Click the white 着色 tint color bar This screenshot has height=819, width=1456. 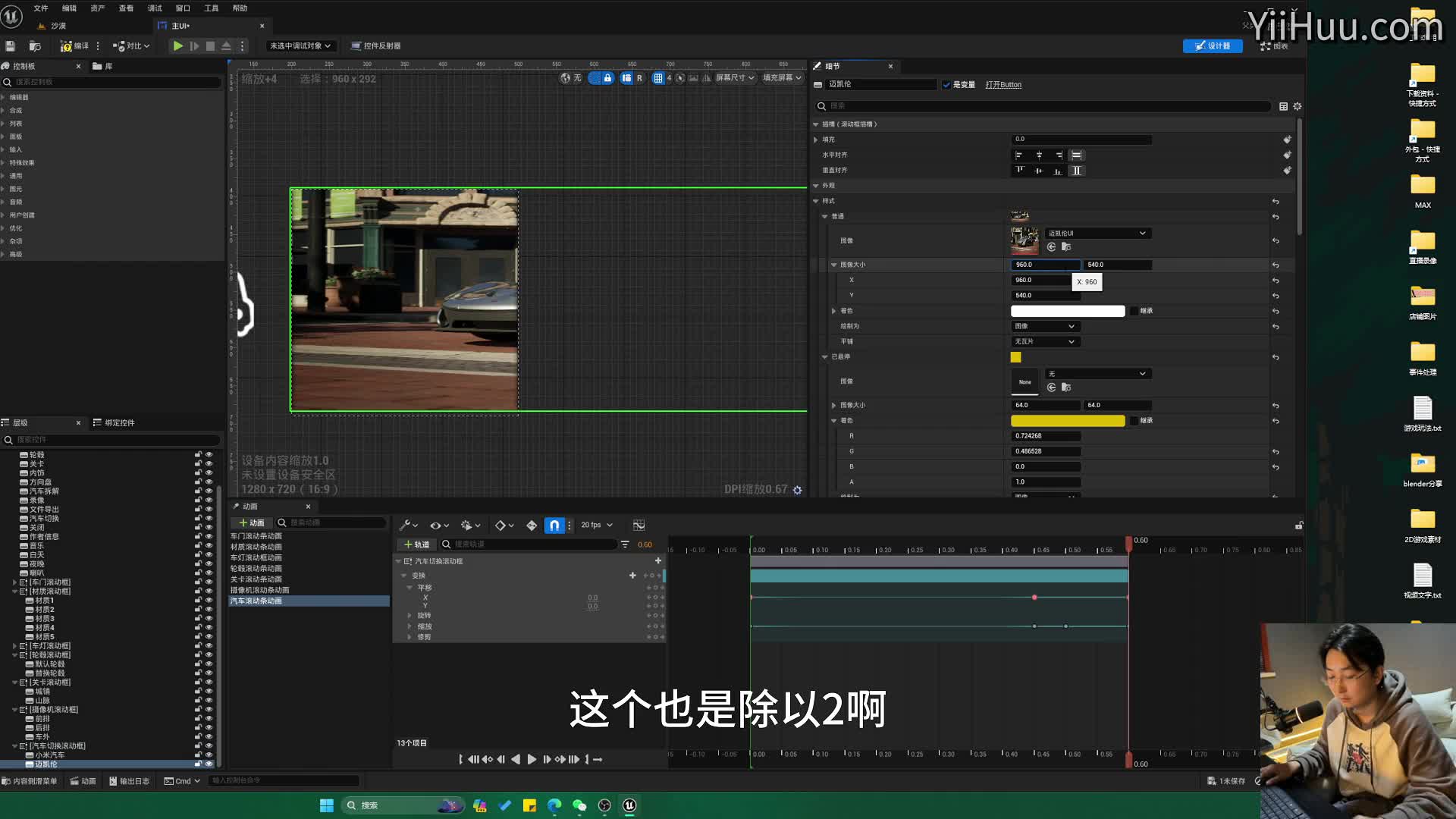pyautogui.click(x=1068, y=311)
